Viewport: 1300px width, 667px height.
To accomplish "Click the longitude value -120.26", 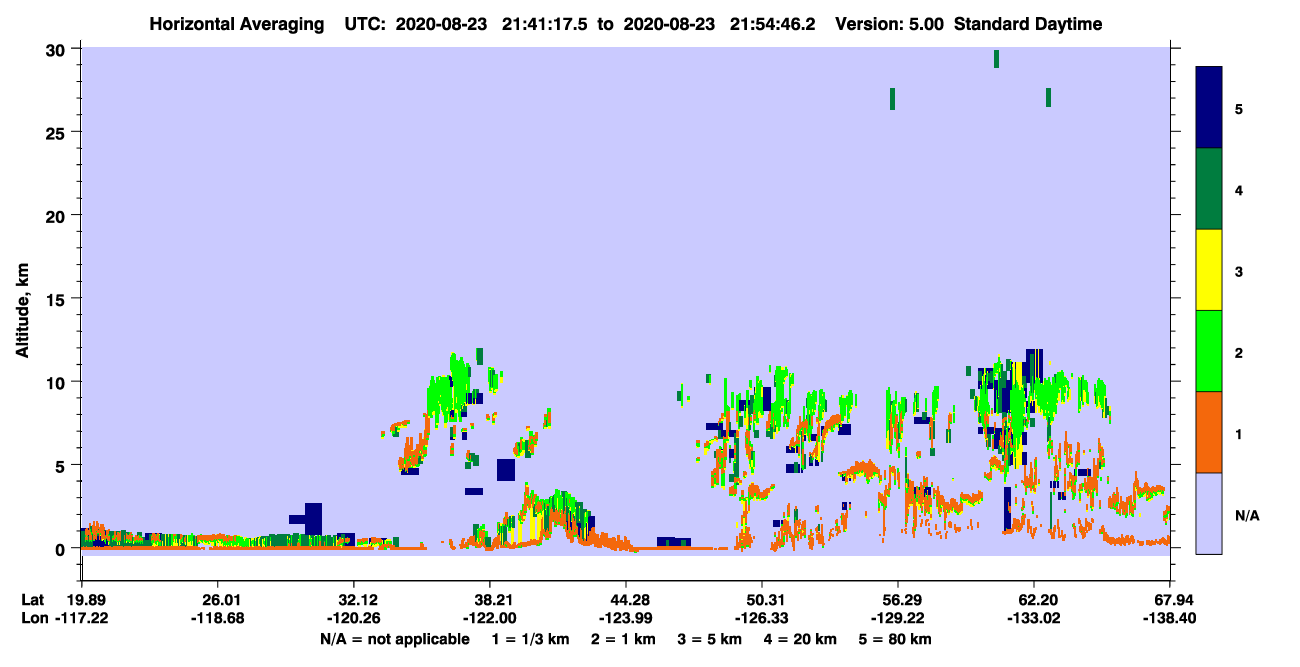I will click(x=354, y=619).
